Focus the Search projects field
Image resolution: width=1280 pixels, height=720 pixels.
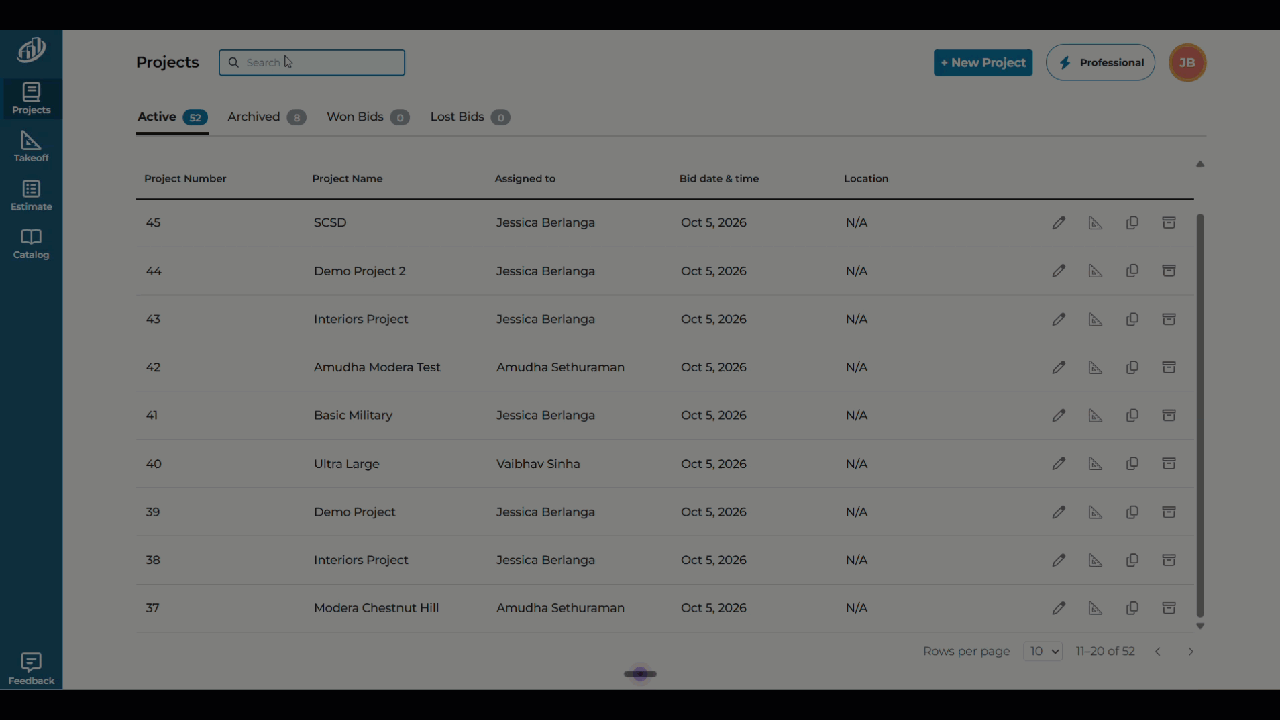click(x=312, y=62)
